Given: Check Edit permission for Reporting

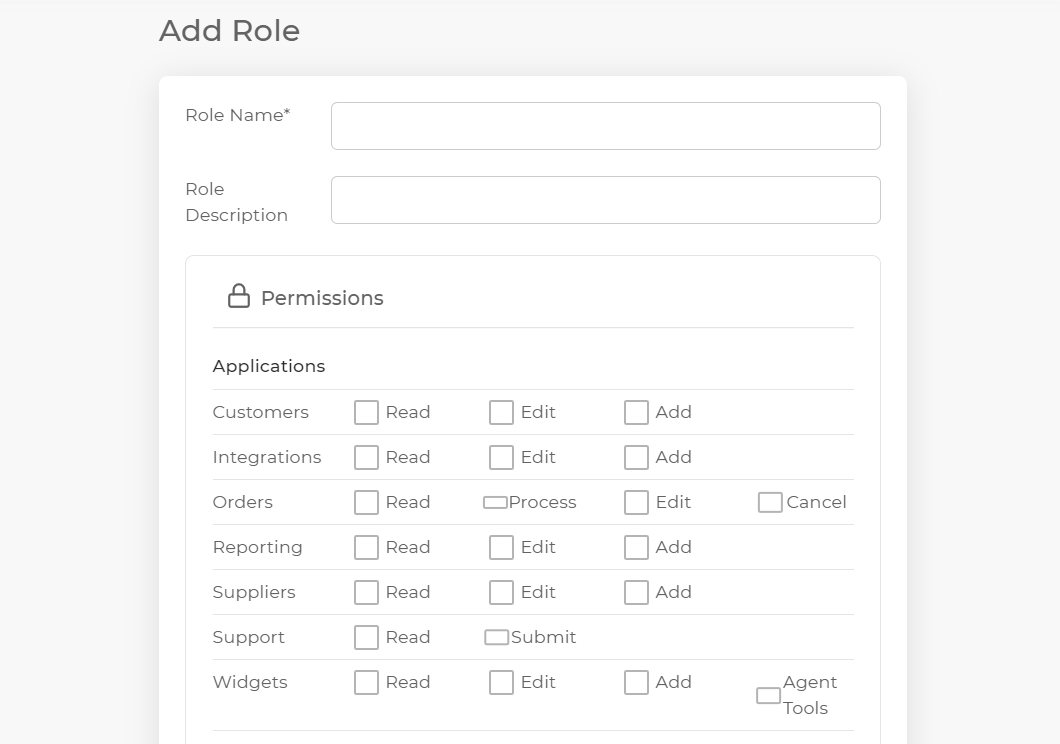Looking at the screenshot, I should tap(501, 548).
